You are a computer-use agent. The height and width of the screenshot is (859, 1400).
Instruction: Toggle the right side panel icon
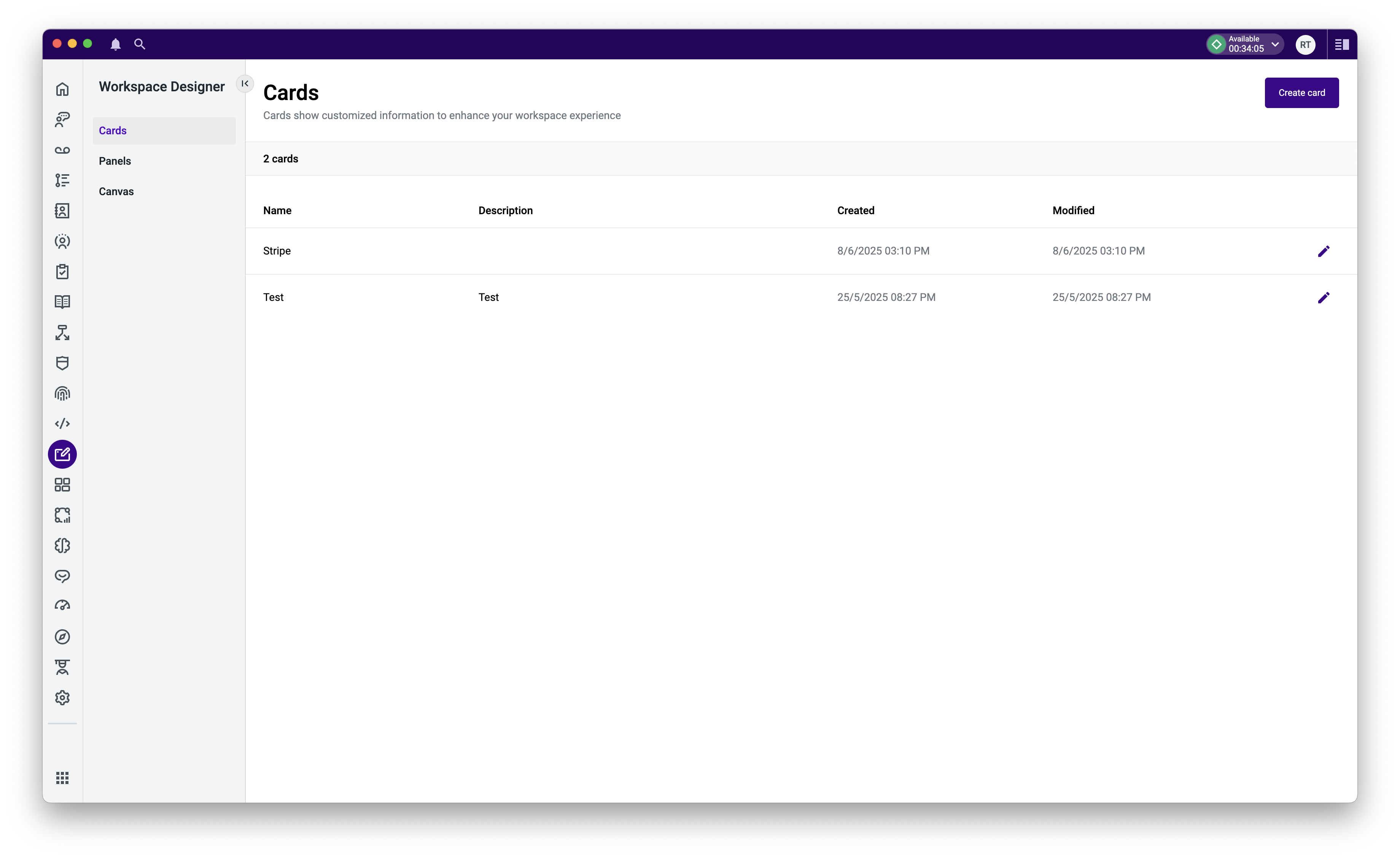click(x=1342, y=44)
